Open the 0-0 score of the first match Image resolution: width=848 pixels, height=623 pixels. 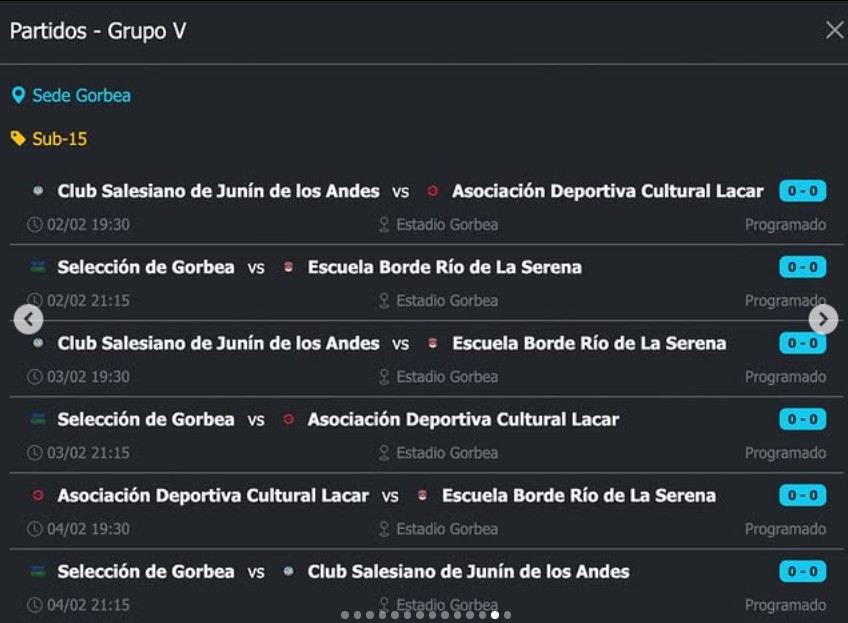pyautogui.click(x=802, y=191)
